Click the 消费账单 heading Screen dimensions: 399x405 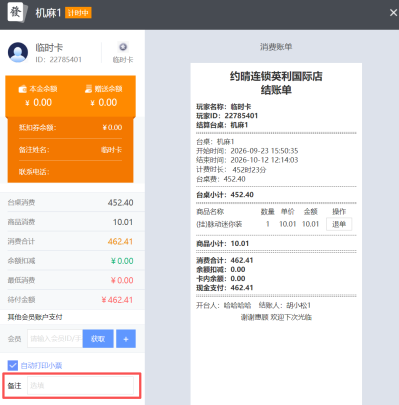pos(276,47)
